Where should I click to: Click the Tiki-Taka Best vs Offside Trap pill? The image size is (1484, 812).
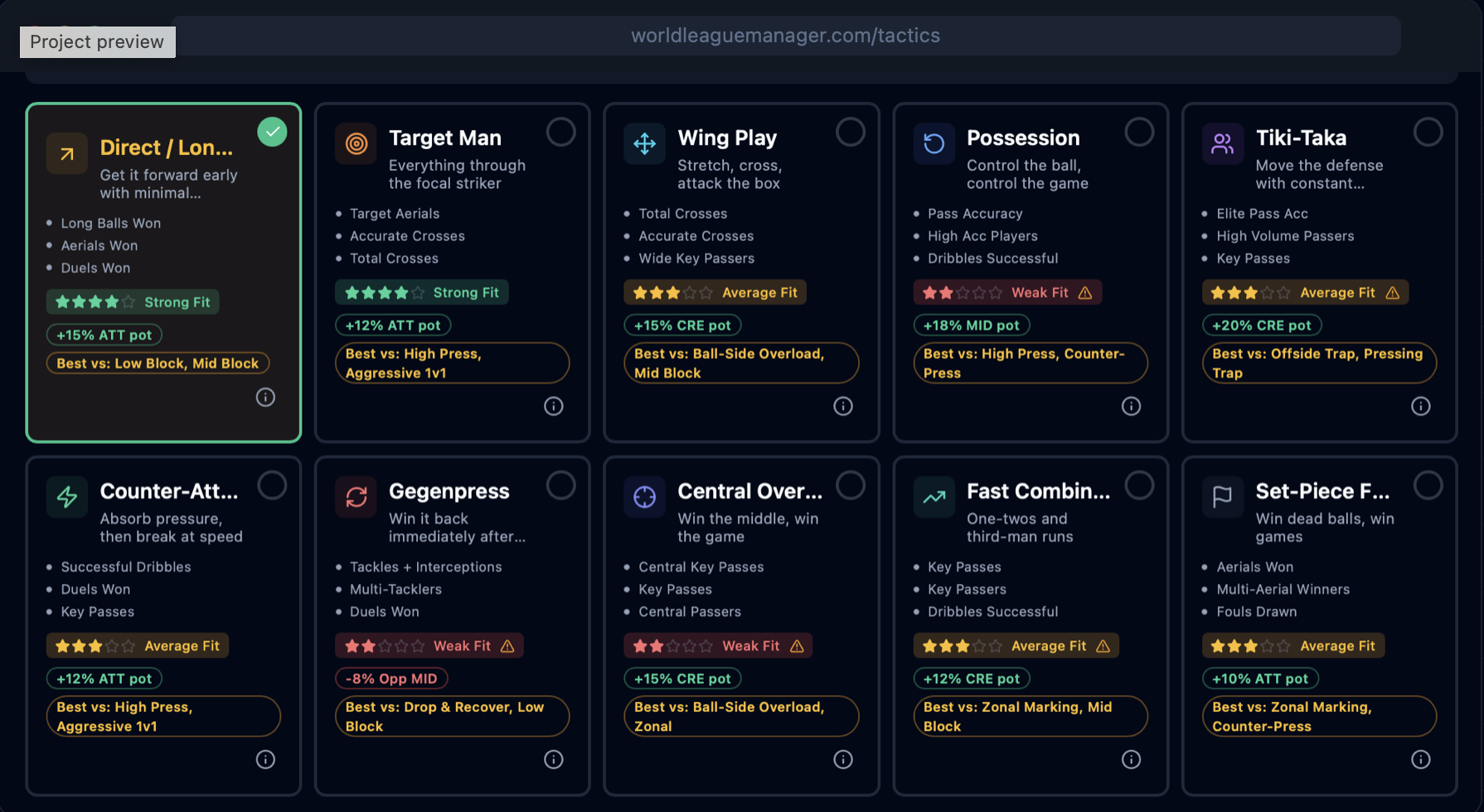coord(1318,363)
